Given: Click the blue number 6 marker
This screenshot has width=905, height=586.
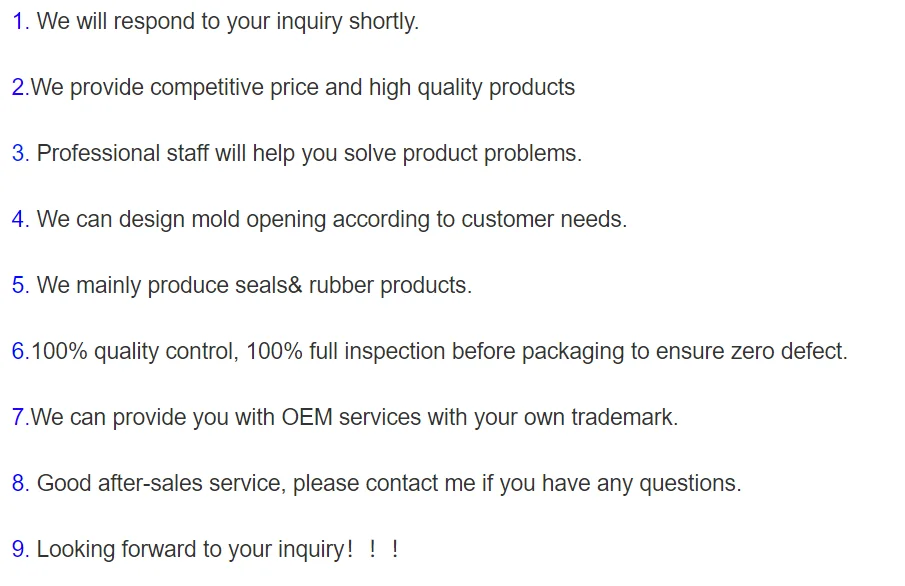Looking at the screenshot, I should 18,352.
